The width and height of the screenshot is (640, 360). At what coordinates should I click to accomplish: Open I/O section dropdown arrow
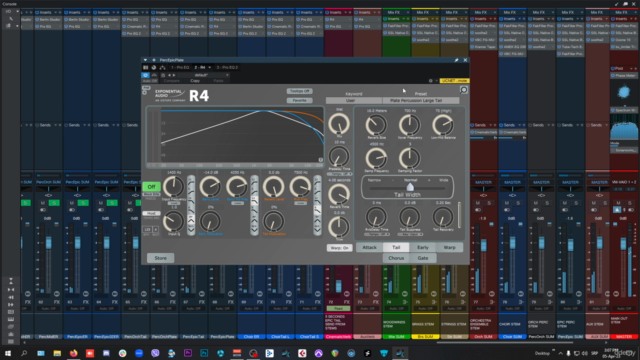(x=17, y=11)
